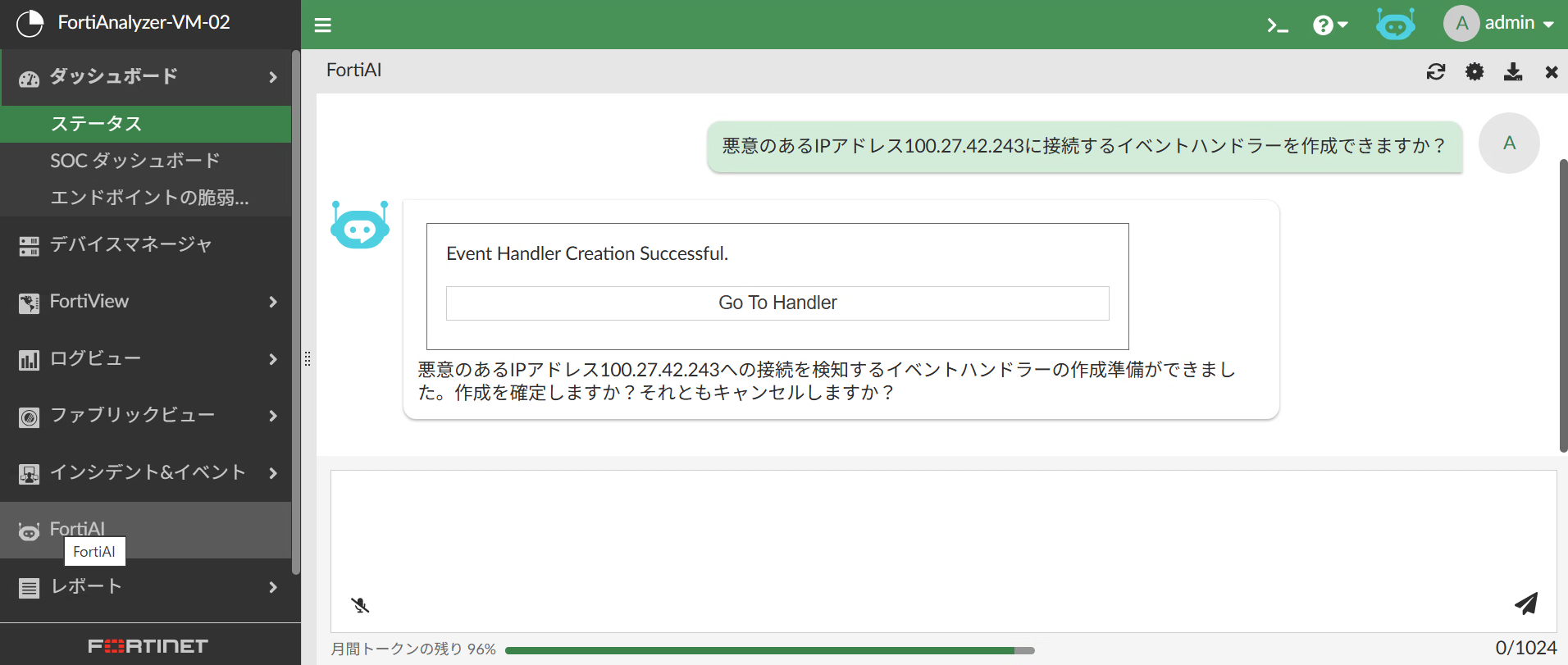Refresh the FortiAI conversation
Viewport: 1568px width, 665px height.
pos(1436,71)
